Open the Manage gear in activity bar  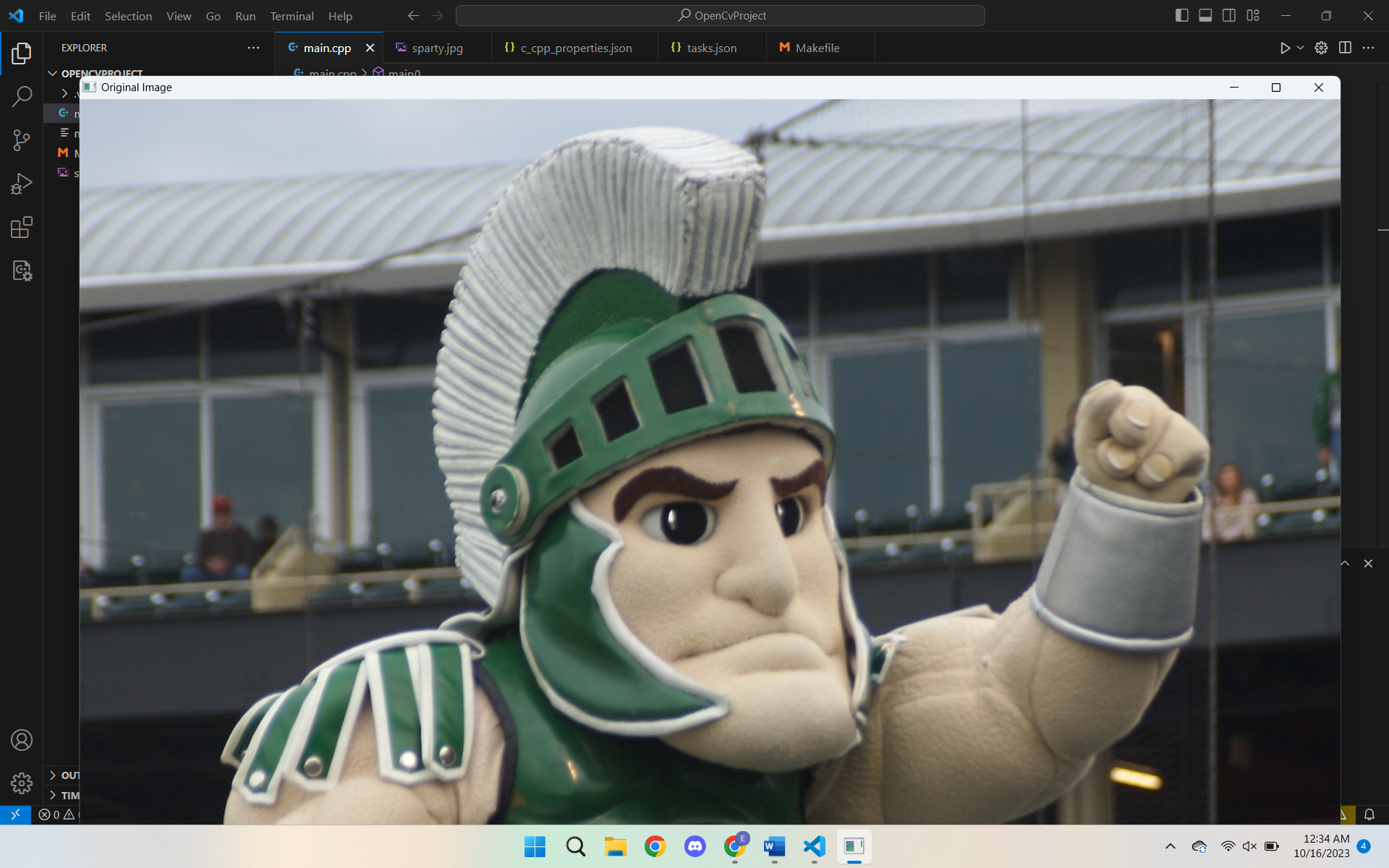pyautogui.click(x=22, y=783)
